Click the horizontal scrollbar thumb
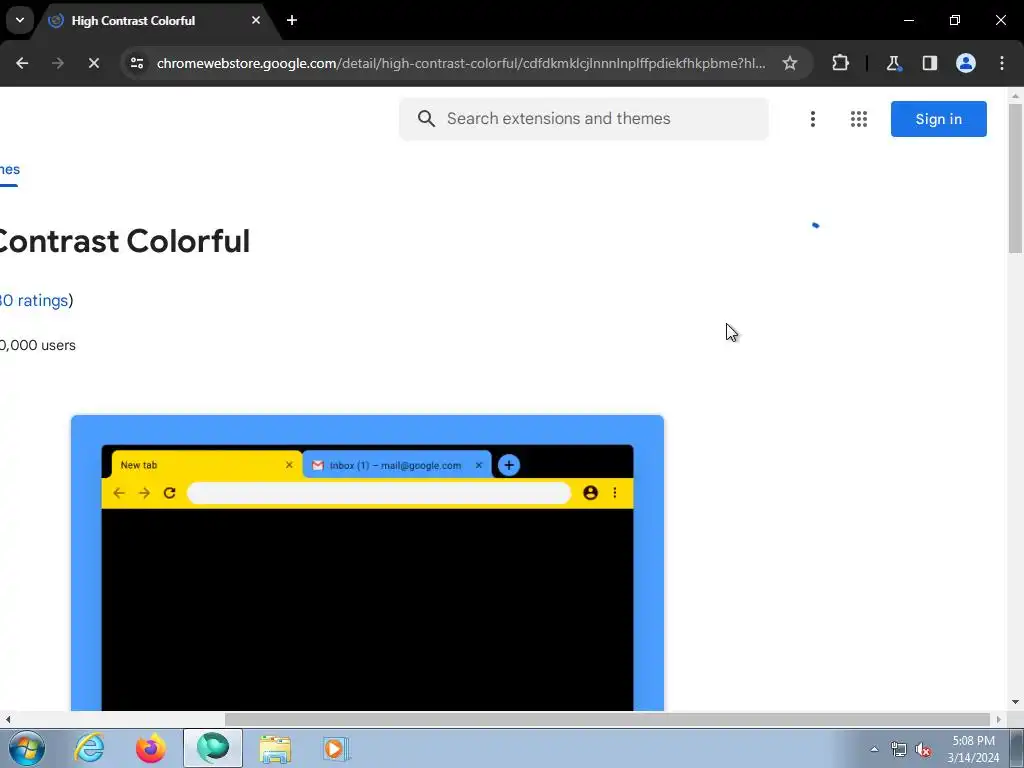1024x768 pixels. coord(607,719)
